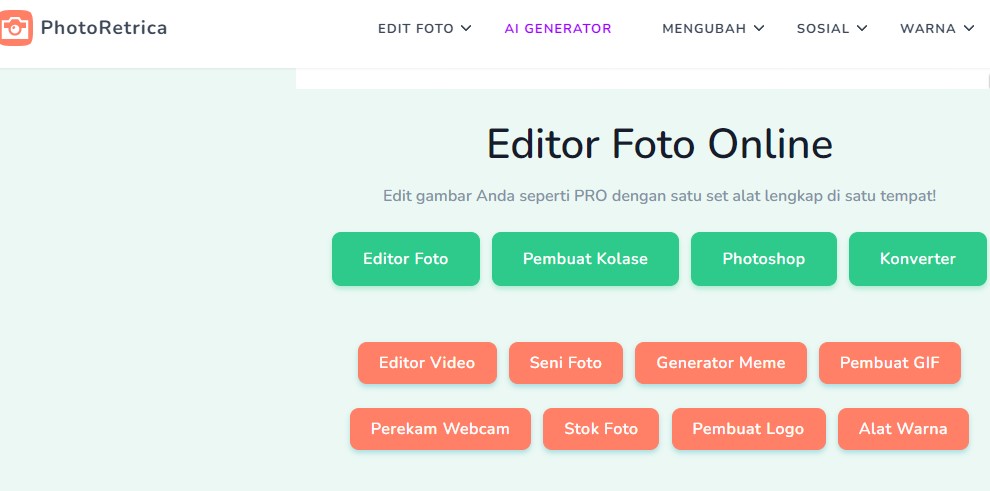Expand the Mengubah dropdown menu

point(713,29)
